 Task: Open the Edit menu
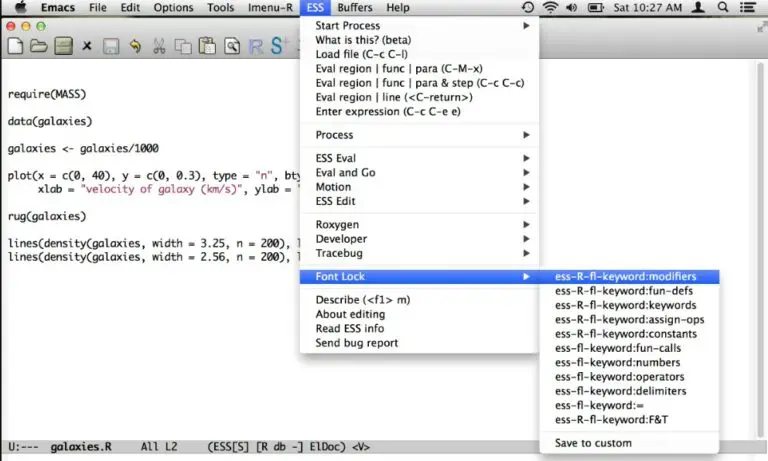tap(130, 7)
